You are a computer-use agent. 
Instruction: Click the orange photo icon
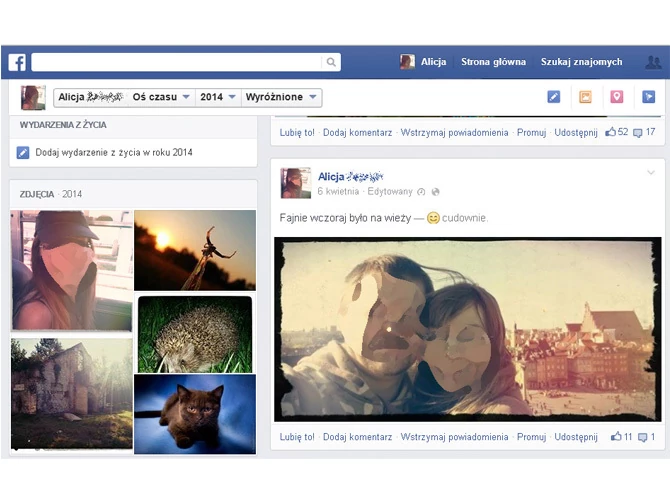[x=585, y=97]
